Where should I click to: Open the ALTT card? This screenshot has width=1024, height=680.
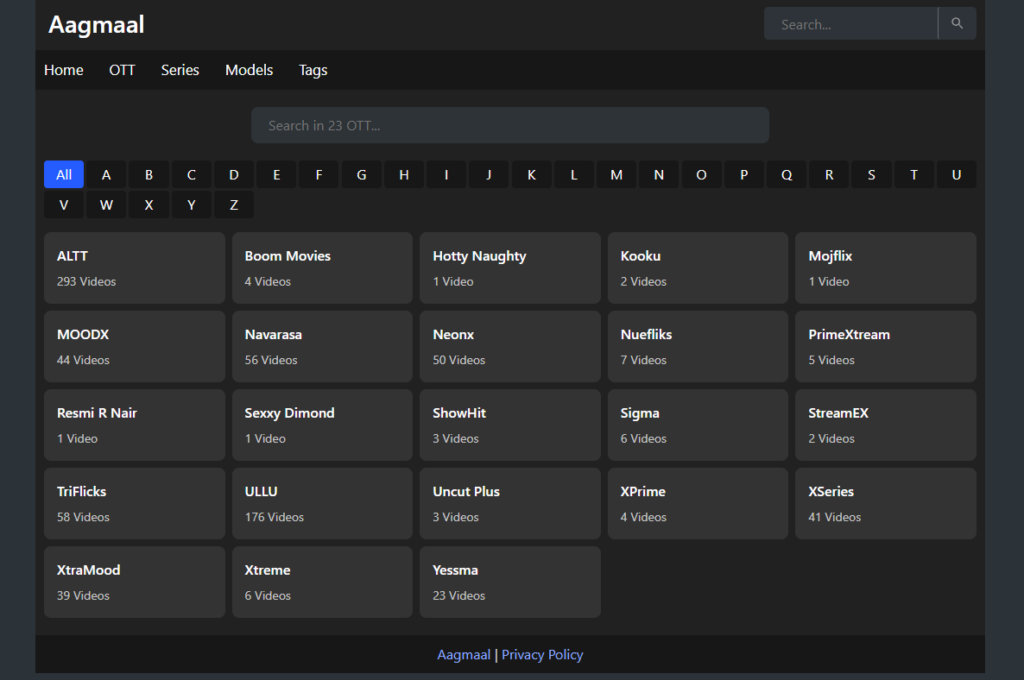click(135, 268)
